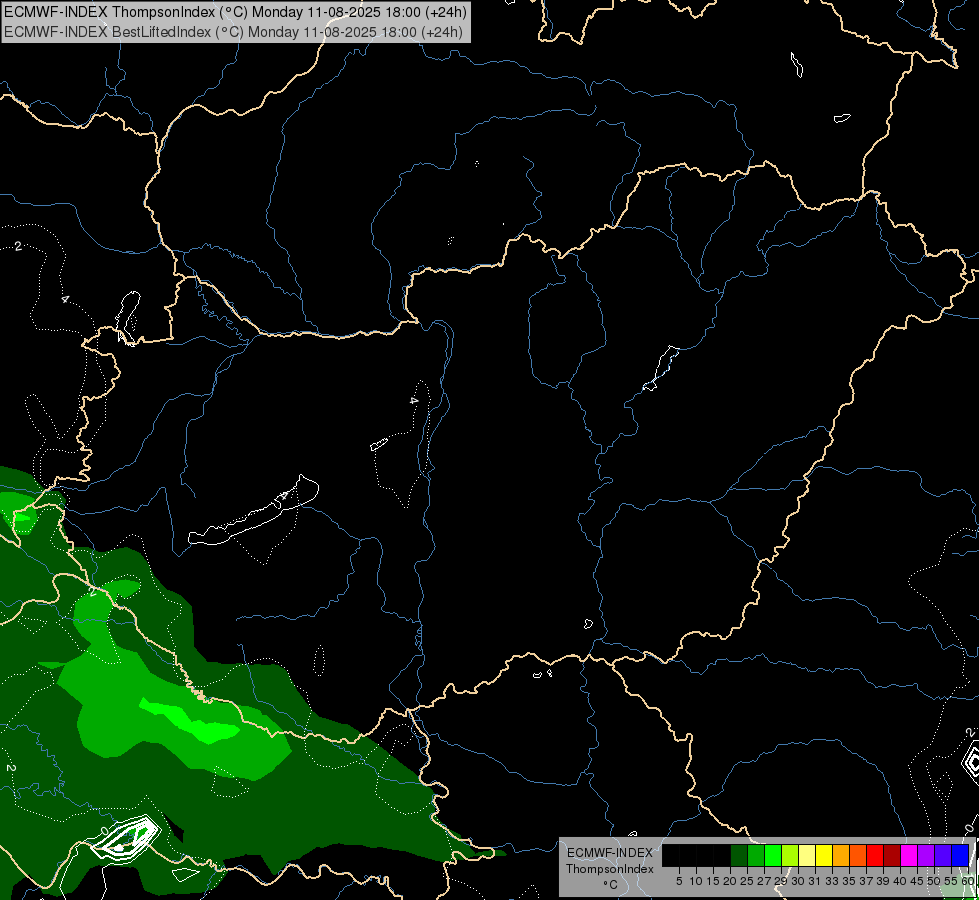979x900 pixels.
Task: Select the pure yellow 31–33 legend swatch
Action: (x=824, y=855)
